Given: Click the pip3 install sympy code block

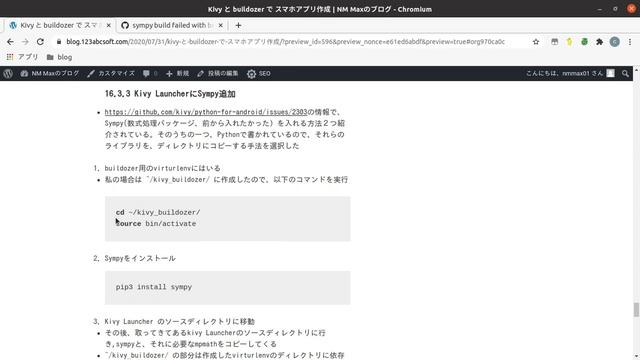Looking at the screenshot, I should click(227, 287).
